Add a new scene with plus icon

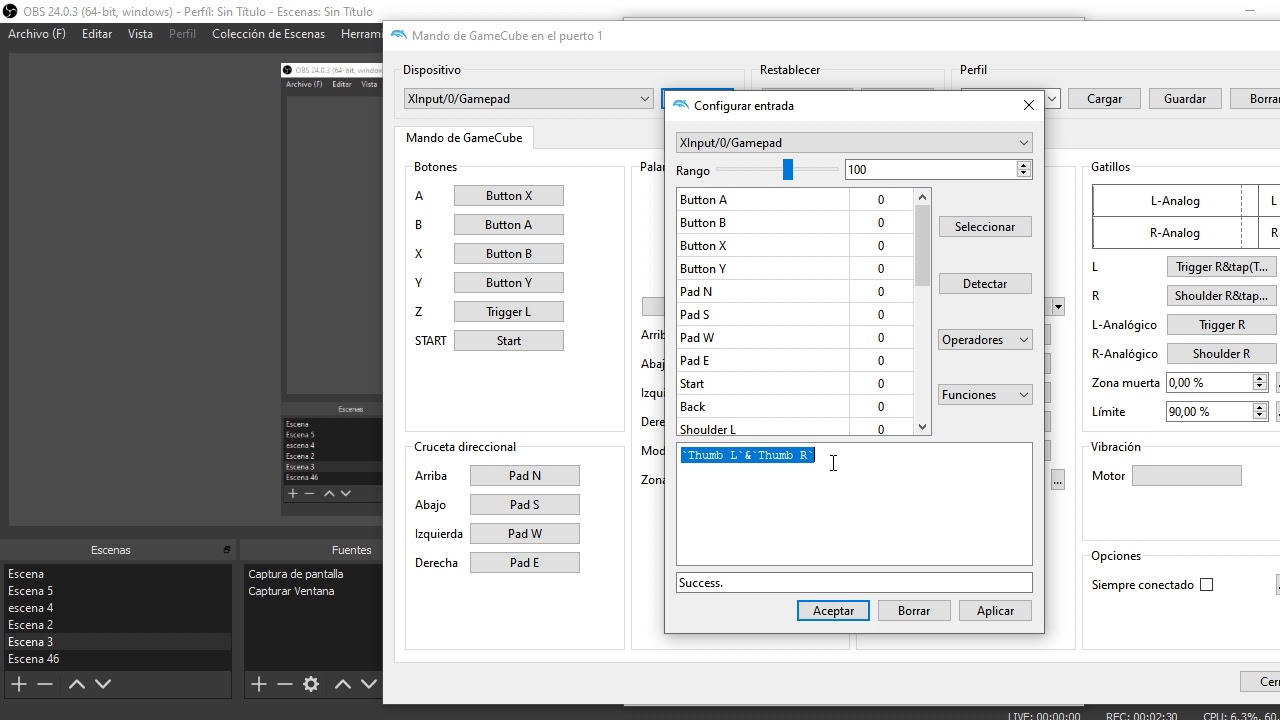point(18,684)
